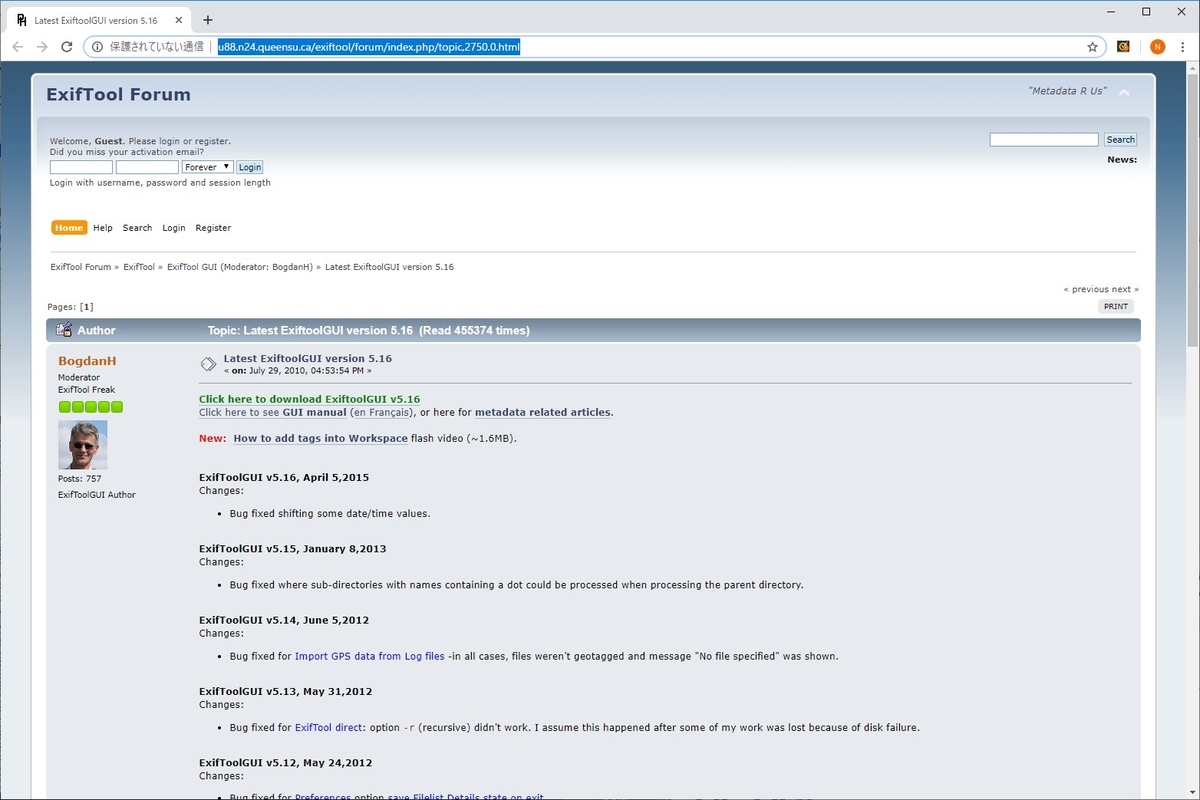
Task: Click the browser back arrow
Action: click(x=18, y=47)
